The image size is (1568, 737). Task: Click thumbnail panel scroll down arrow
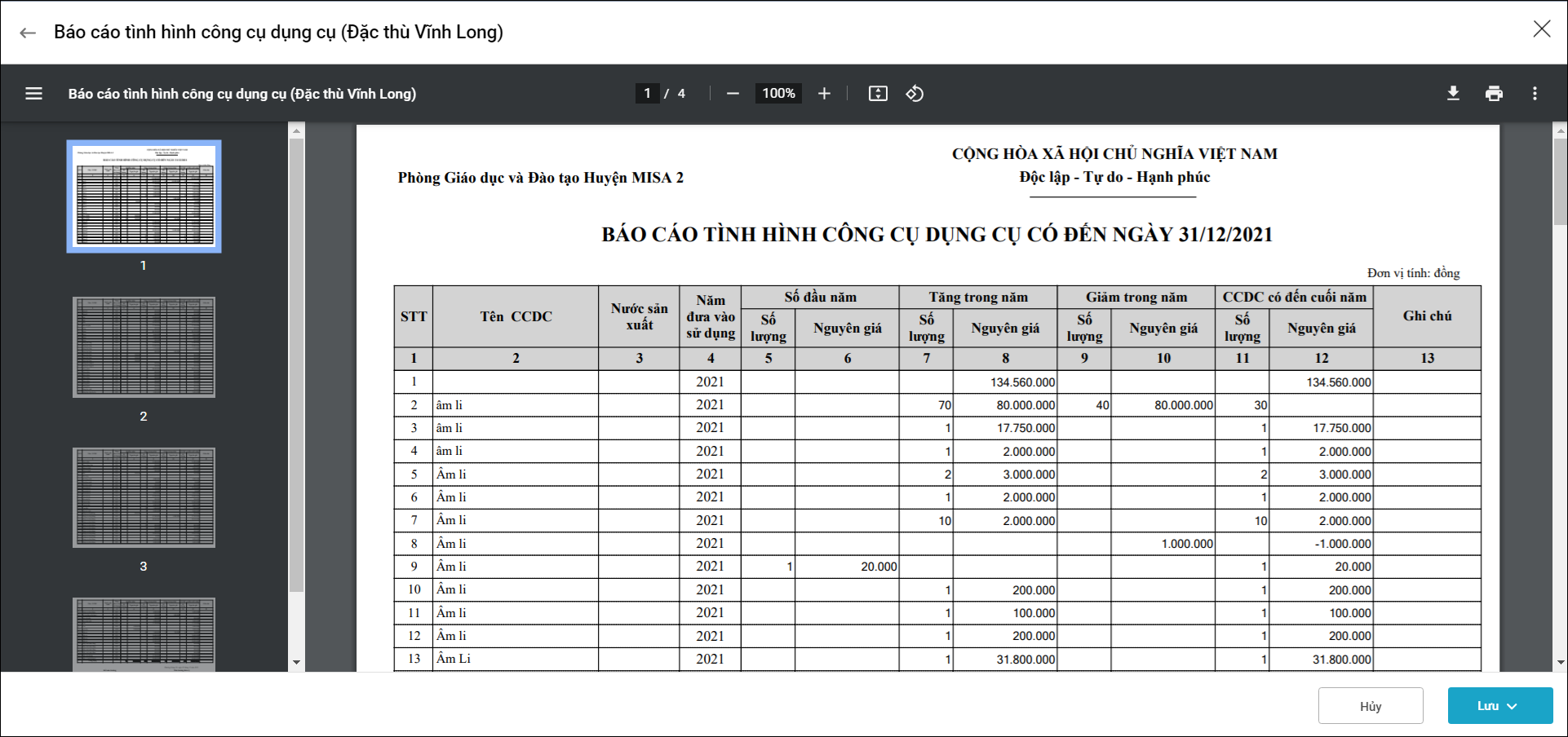(x=296, y=663)
